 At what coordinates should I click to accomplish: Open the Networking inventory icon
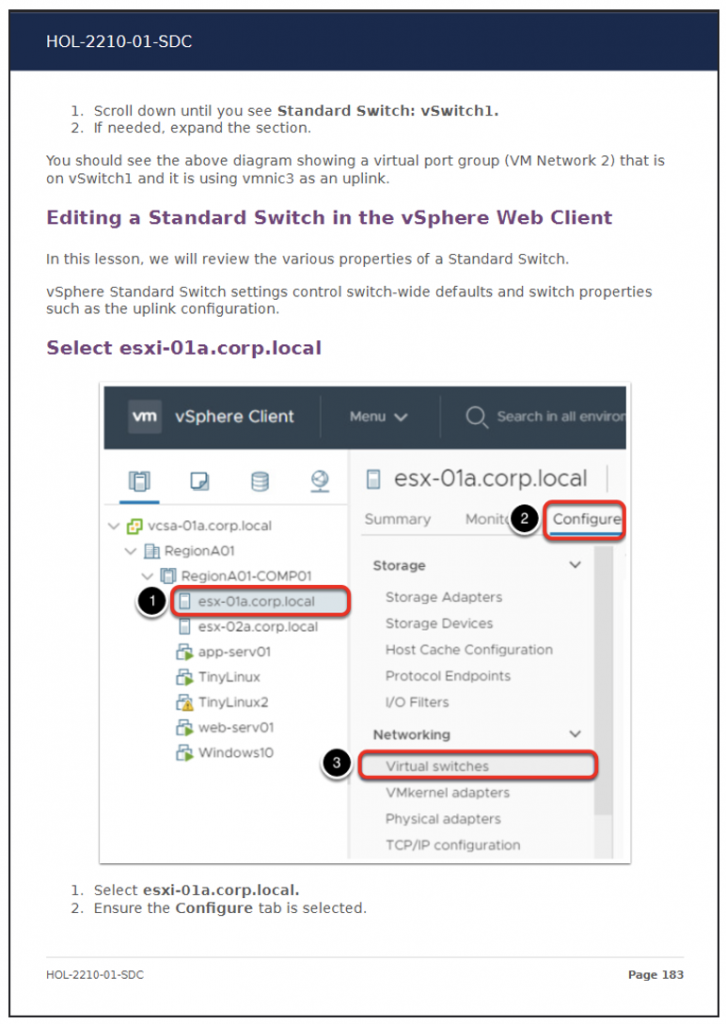pos(320,481)
